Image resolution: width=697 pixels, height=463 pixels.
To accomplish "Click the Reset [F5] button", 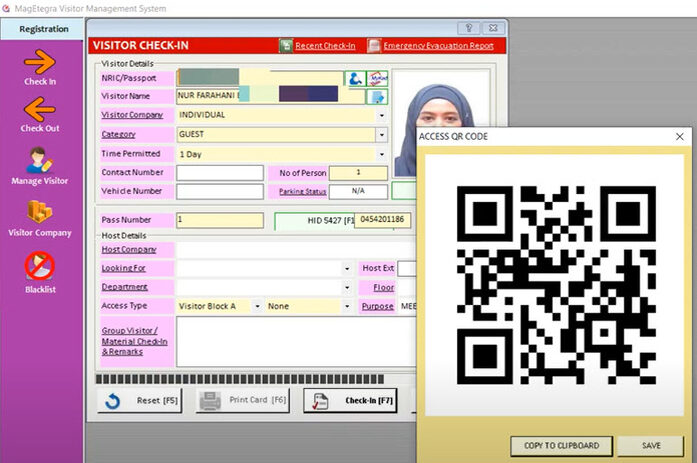I will [x=140, y=401].
